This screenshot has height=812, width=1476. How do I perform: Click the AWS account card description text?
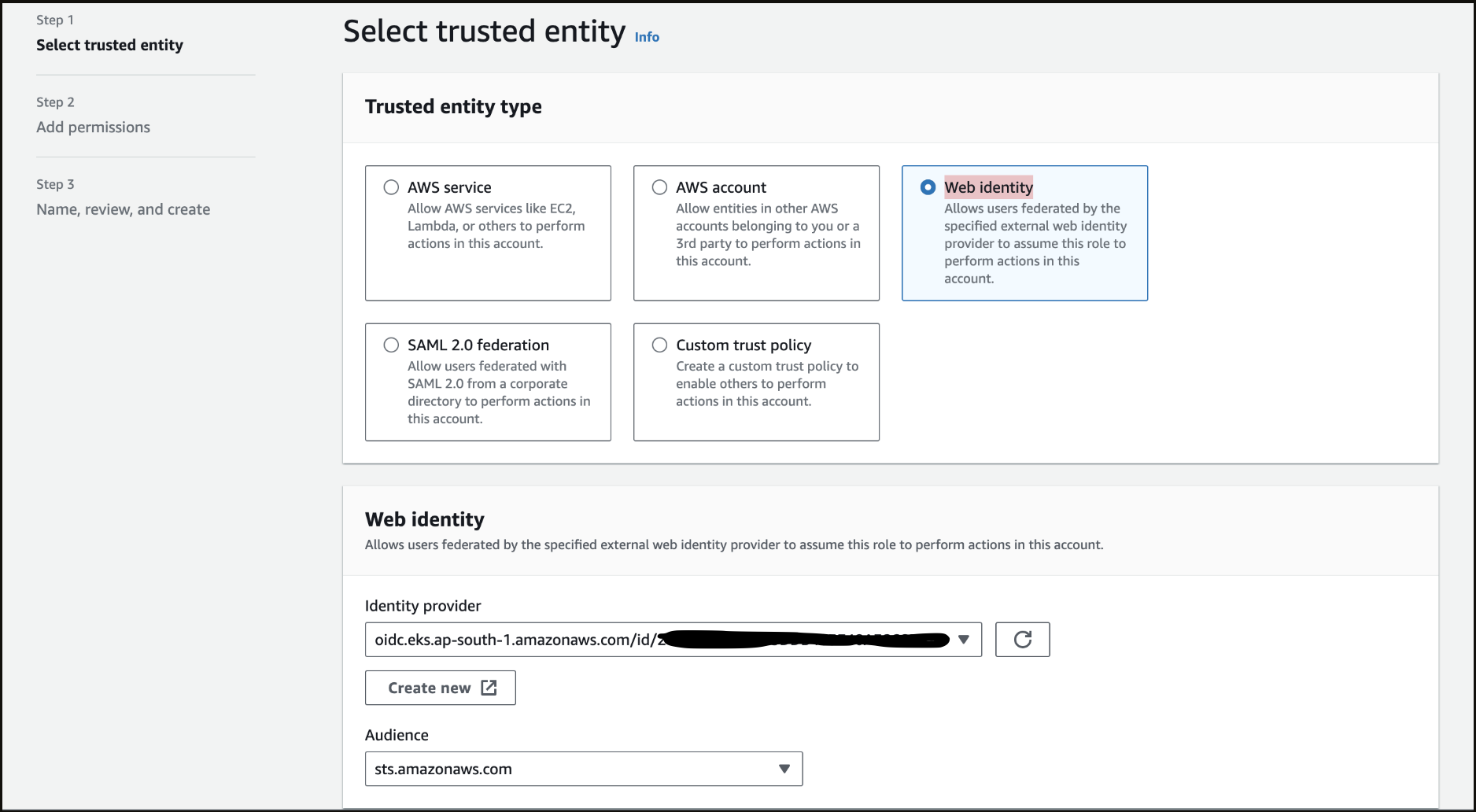[x=767, y=235]
